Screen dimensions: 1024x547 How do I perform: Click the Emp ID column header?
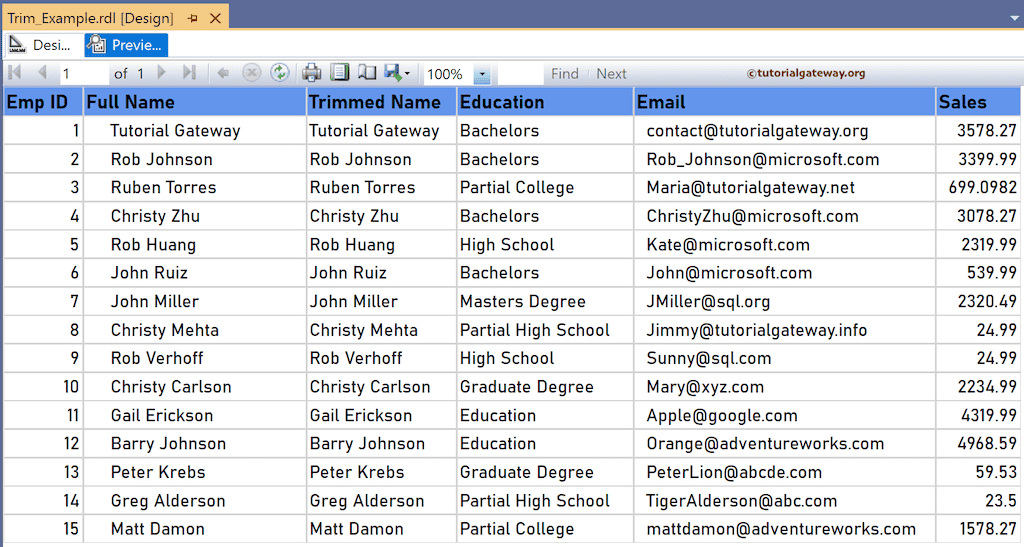pyautogui.click(x=43, y=102)
